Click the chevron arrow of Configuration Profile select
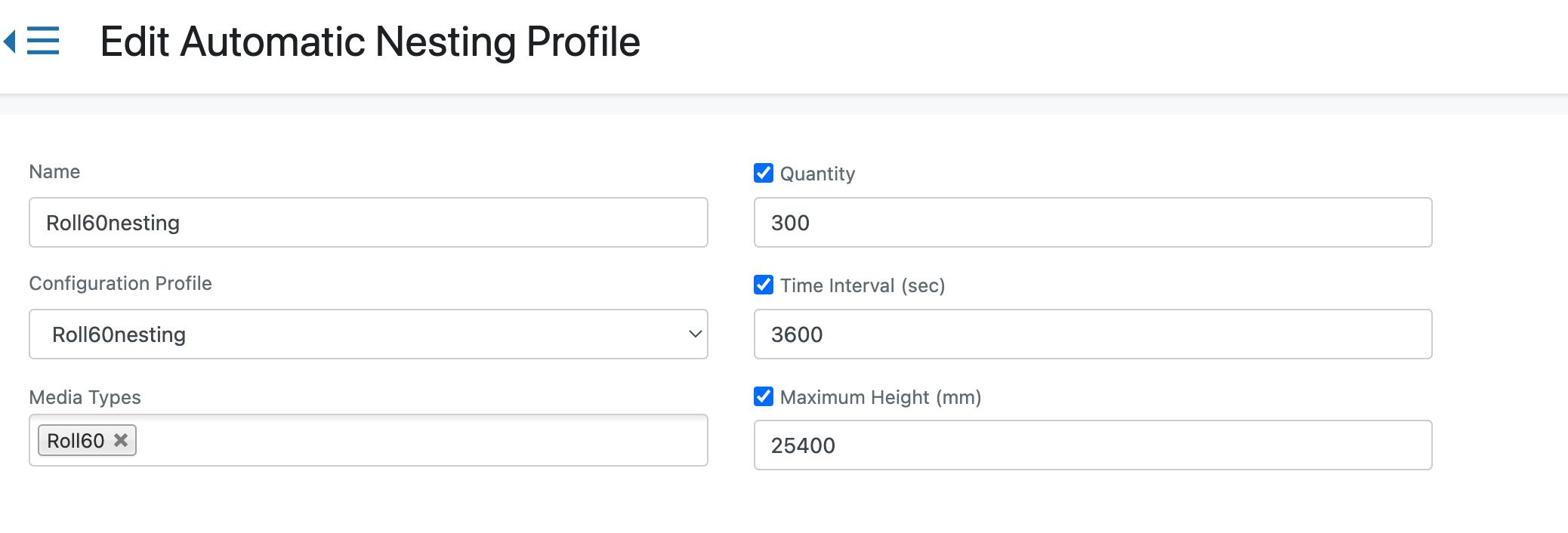Viewport: 1568px width, 533px height. pyautogui.click(x=695, y=334)
